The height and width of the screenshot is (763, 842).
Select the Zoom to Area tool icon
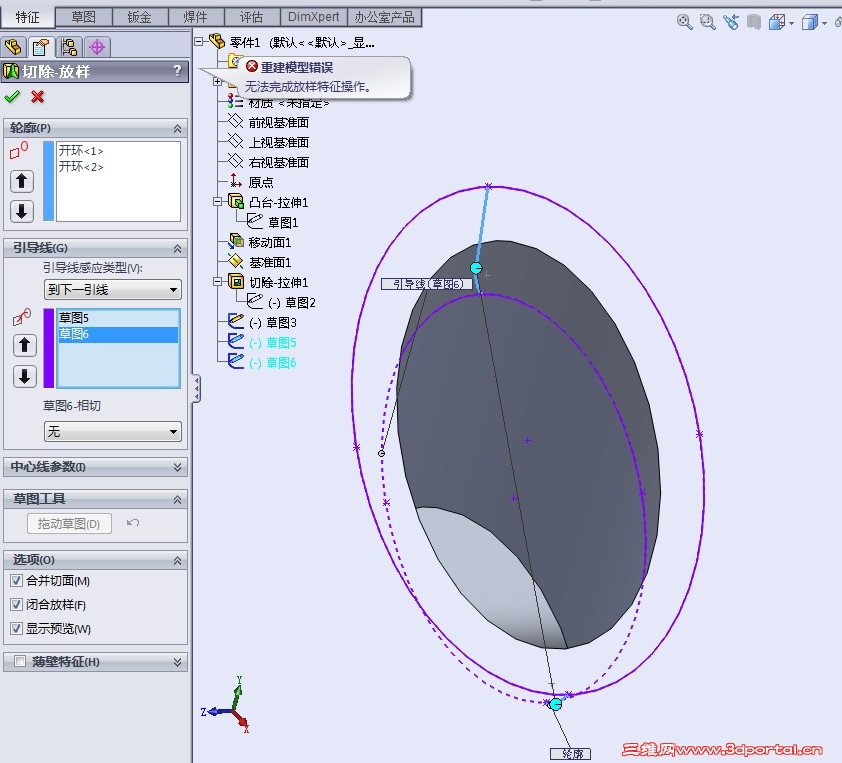707,21
